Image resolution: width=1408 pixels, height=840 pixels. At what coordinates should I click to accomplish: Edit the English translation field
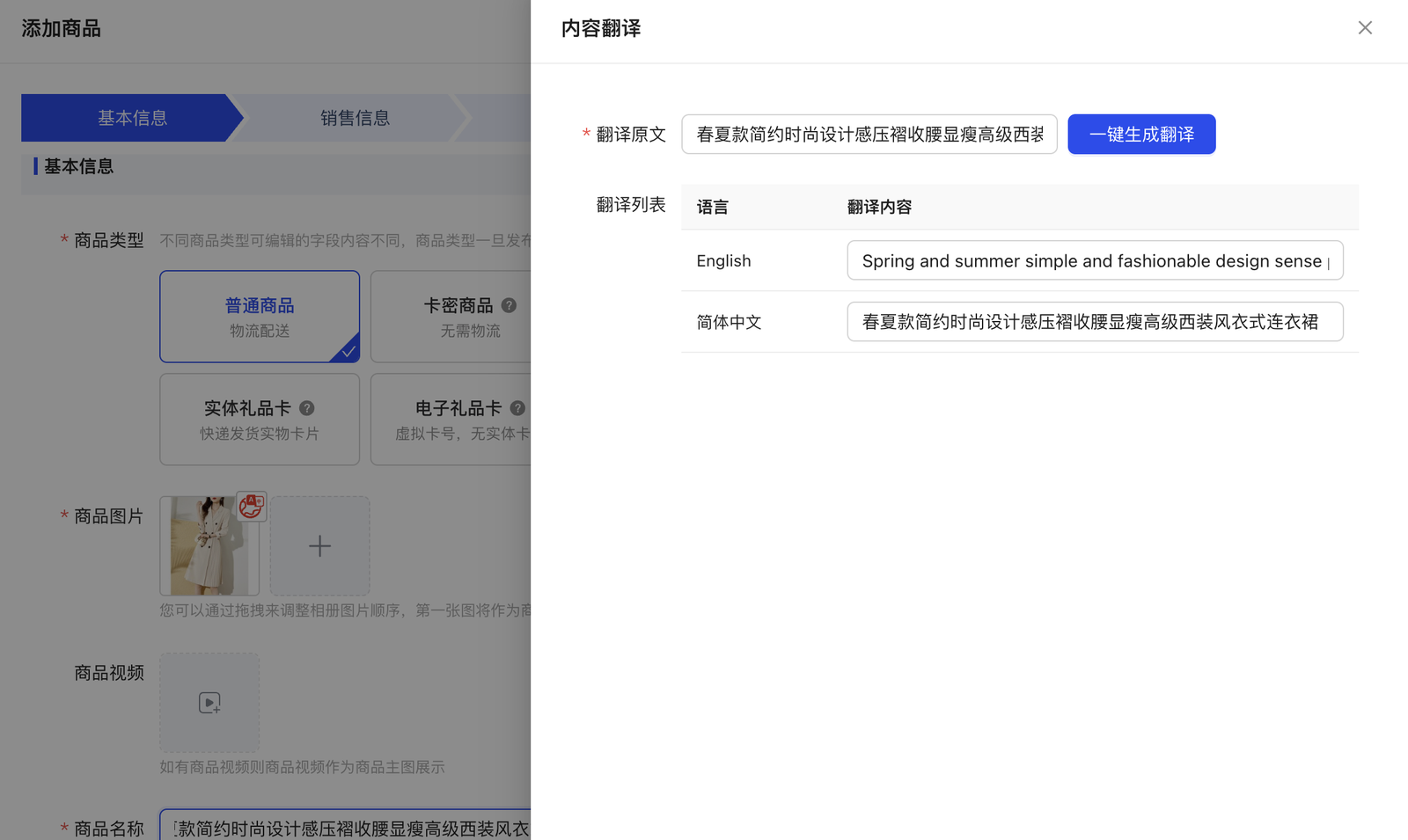pyautogui.click(x=1094, y=261)
